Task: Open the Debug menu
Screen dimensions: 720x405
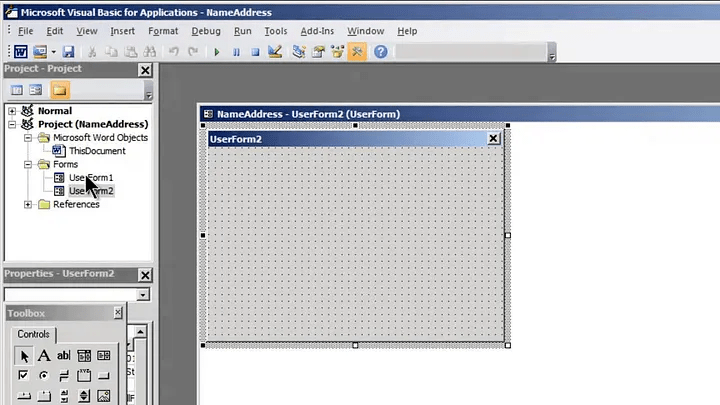Action: (x=206, y=31)
